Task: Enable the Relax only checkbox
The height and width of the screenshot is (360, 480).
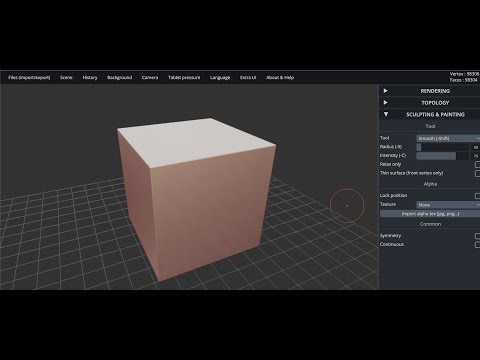Action: click(477, 165)
